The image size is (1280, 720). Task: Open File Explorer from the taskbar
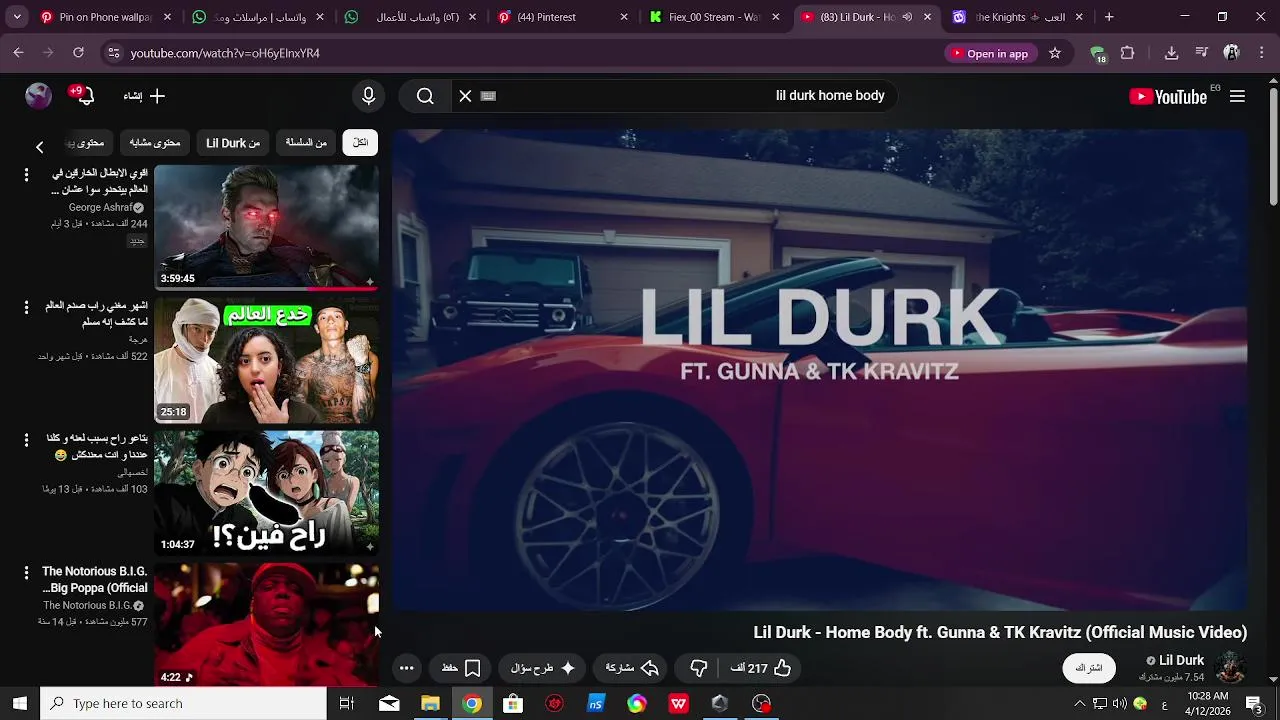[430, 703]
